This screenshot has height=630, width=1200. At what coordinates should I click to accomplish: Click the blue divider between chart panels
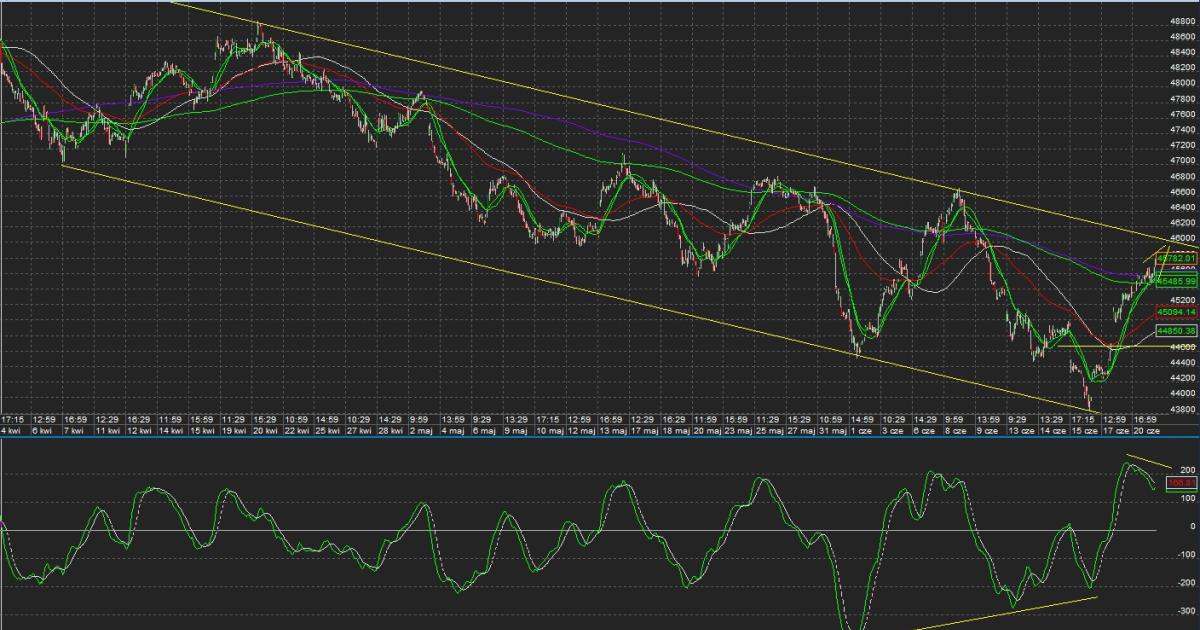point(600,437)
